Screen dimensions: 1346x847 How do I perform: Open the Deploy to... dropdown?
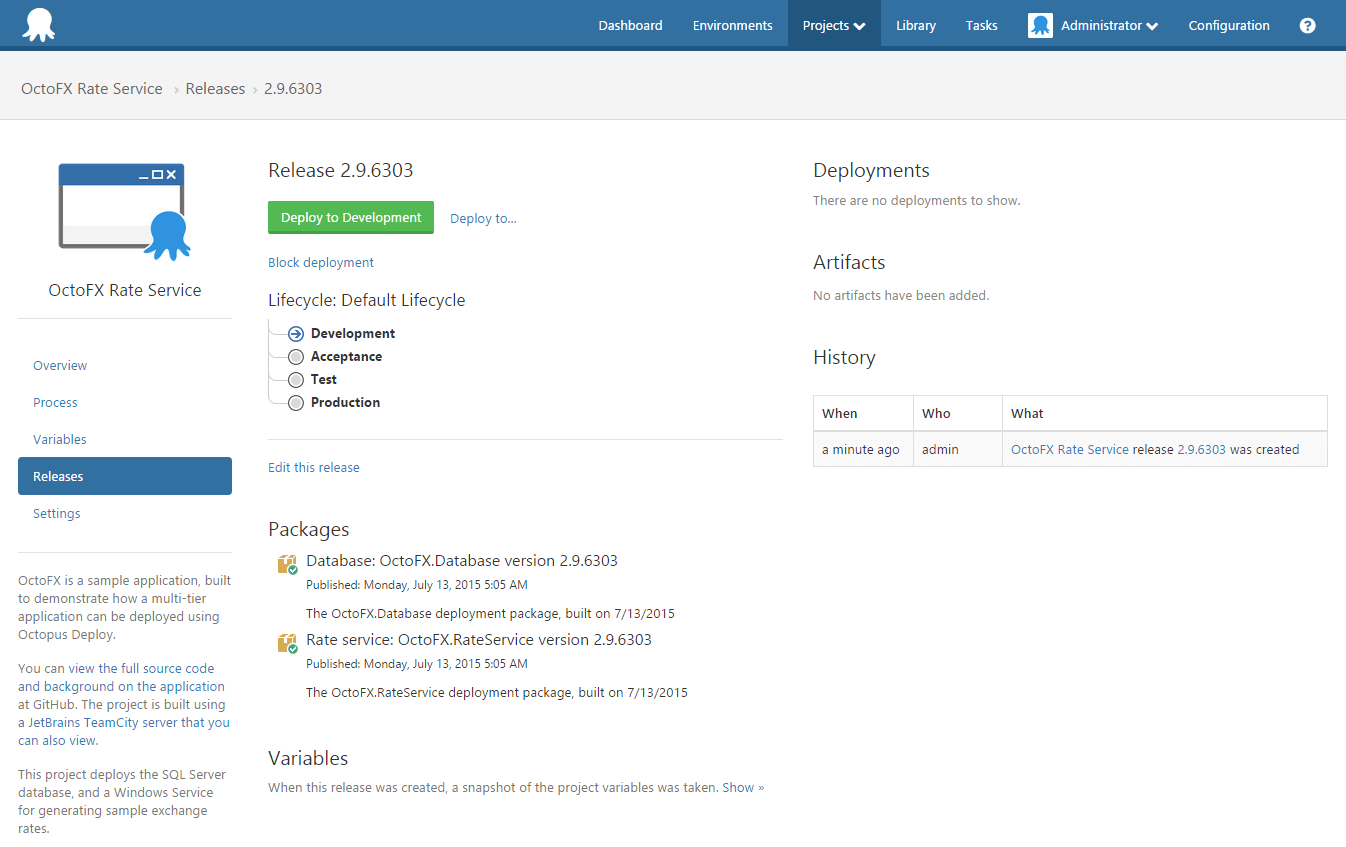pyautogui.click(x=483, y=217)
